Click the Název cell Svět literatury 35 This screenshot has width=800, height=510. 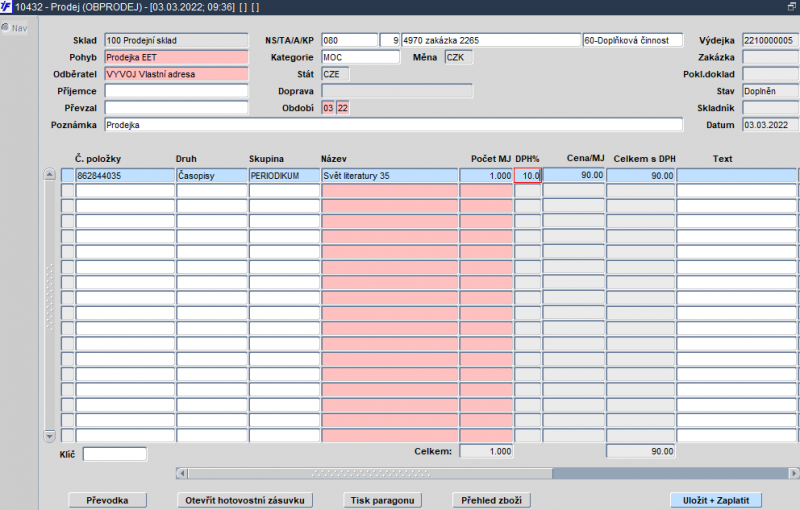[x=389, y=175]
